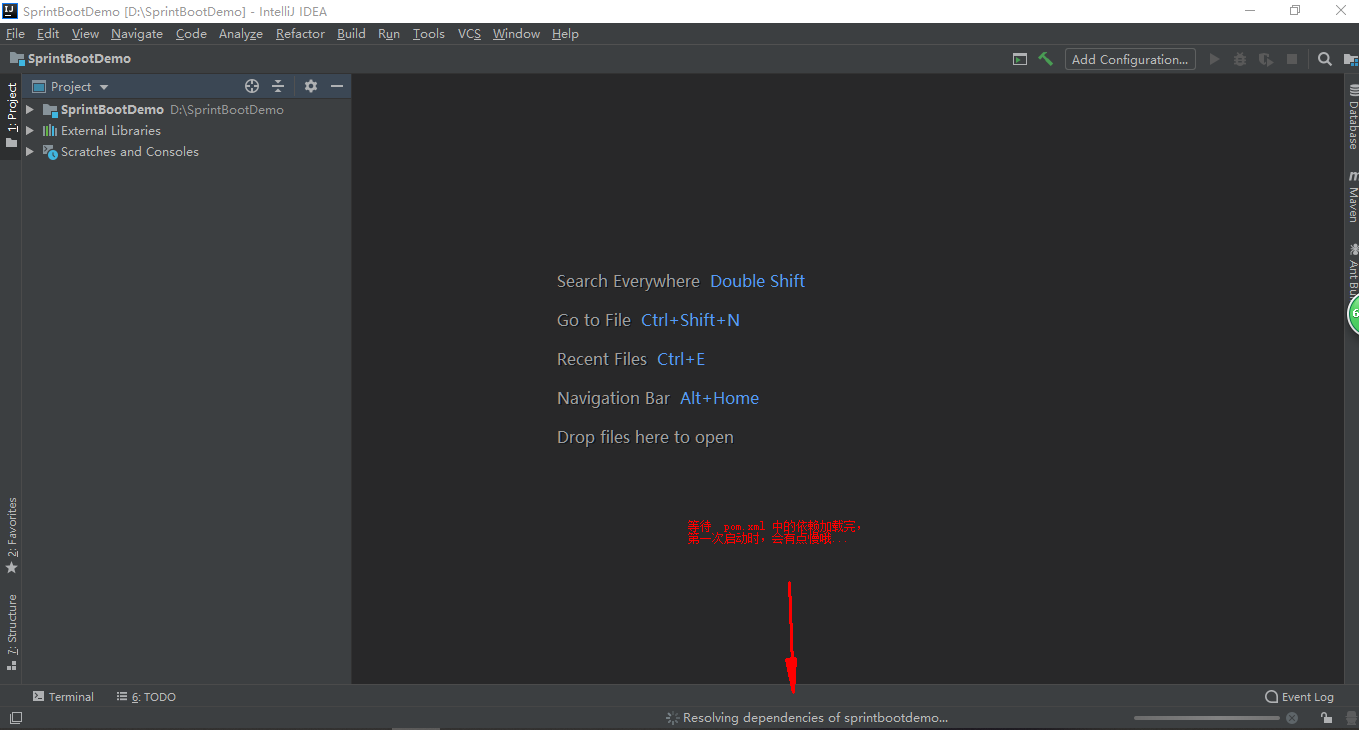Click the Run play icon
The image size is (1359, 730).
click(1214, 59)
